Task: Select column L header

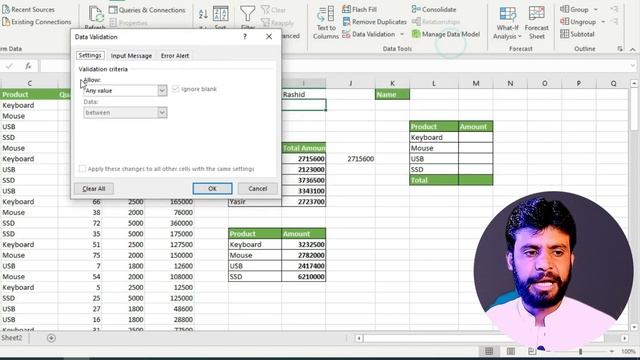Action: [434, 83]
